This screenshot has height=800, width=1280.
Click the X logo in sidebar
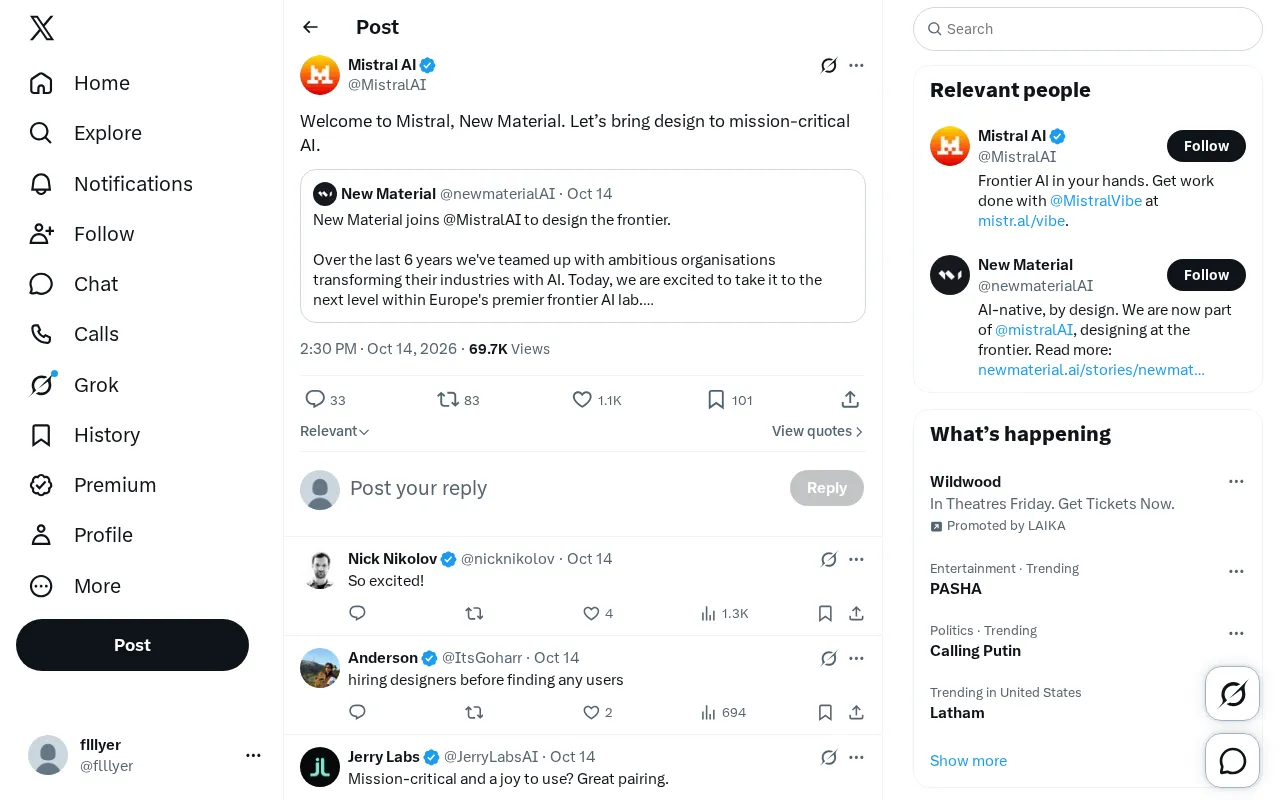coord(42,29)
